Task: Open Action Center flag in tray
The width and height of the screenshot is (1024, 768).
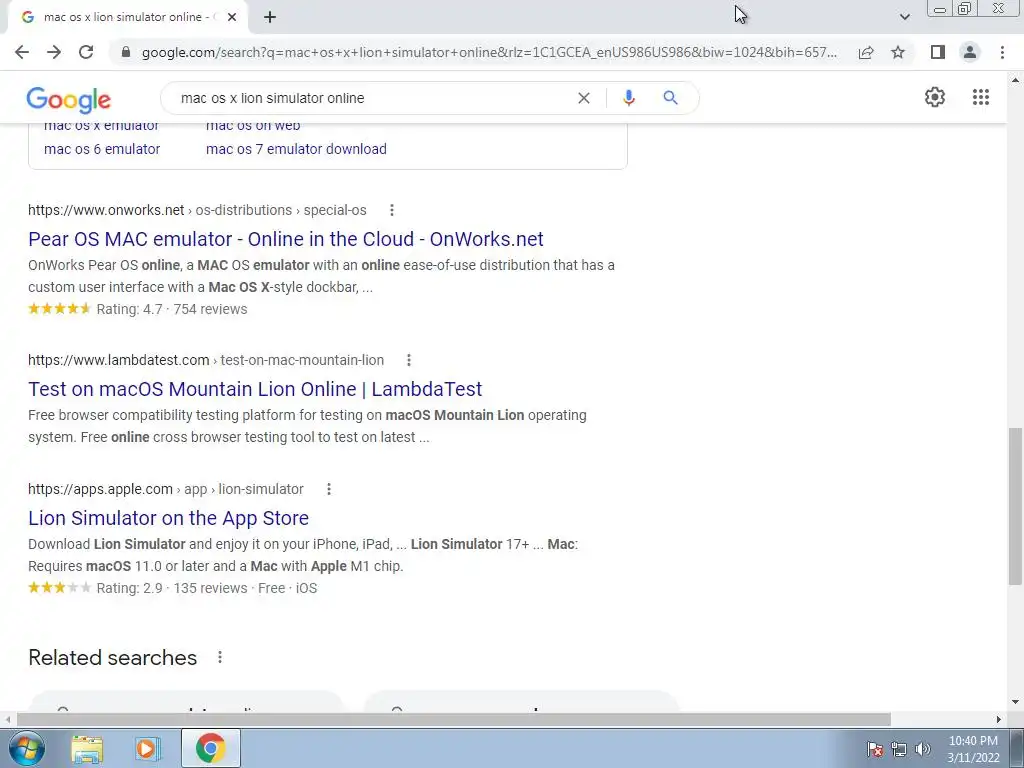Action: (875, 749)
